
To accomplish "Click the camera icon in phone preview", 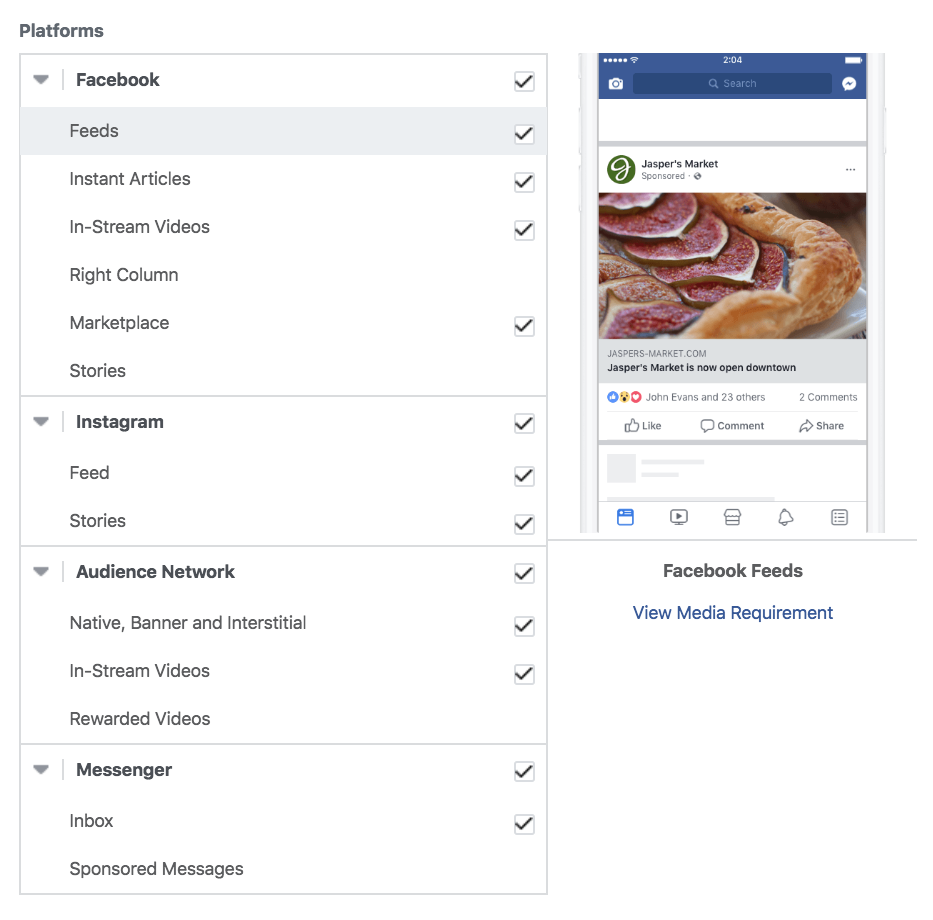I will (615, 84).
